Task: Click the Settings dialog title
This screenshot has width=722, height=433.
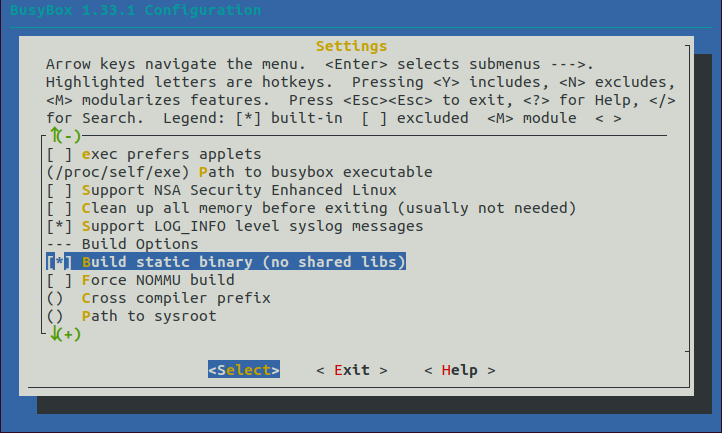Action: (351, 46)
